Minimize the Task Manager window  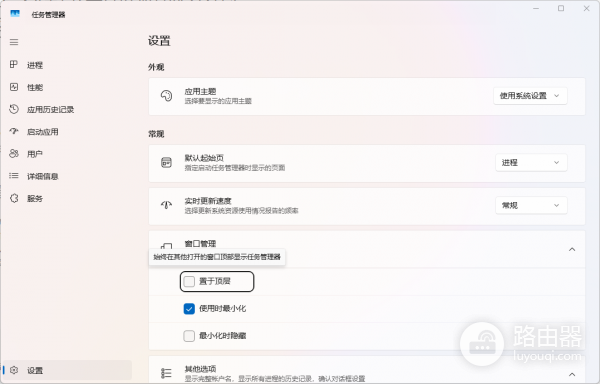[x=536, y=8]
